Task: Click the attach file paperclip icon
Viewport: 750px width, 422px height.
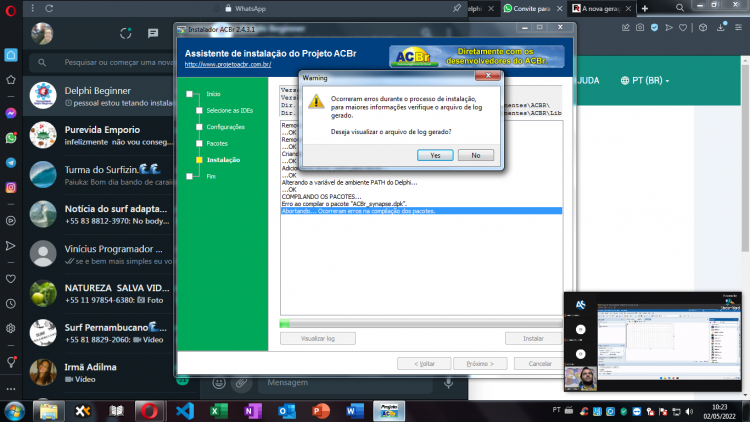Action: click(242, 382)
